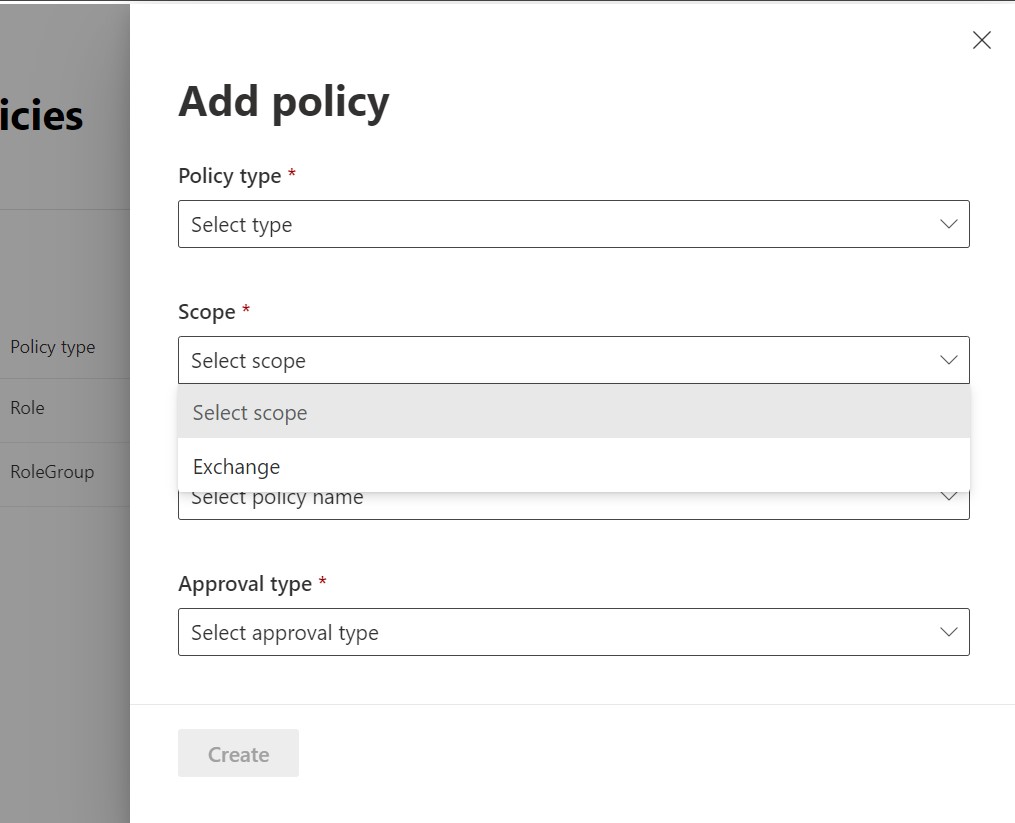Click the Approval type field label
This screenshot has width=1015, height=823.
coord(245,584)
